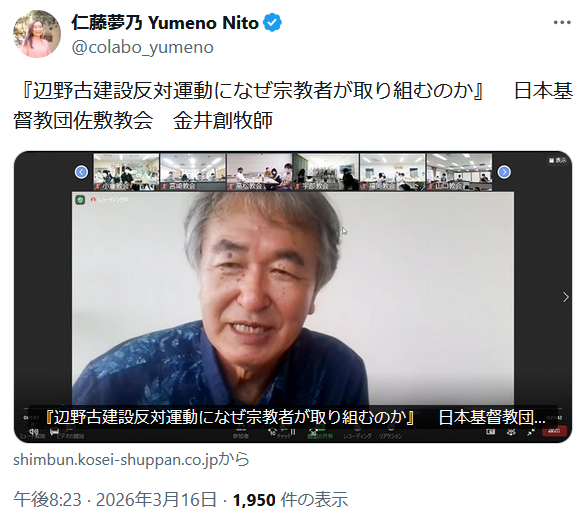587x522 pixels.
Task: Open the @colabo_yumeno handle link
Action: point(142,48)
